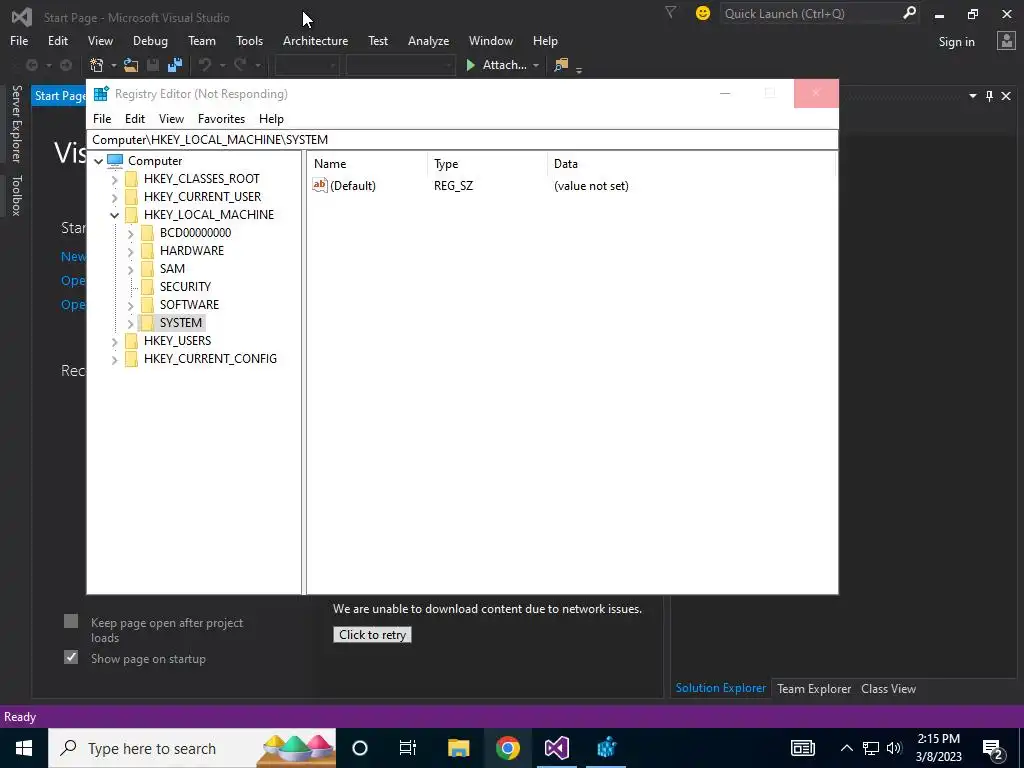Expand the BCD00000000 key
Screen dimensions: 1024x768
pyautogui.click(x=131, y=233)
